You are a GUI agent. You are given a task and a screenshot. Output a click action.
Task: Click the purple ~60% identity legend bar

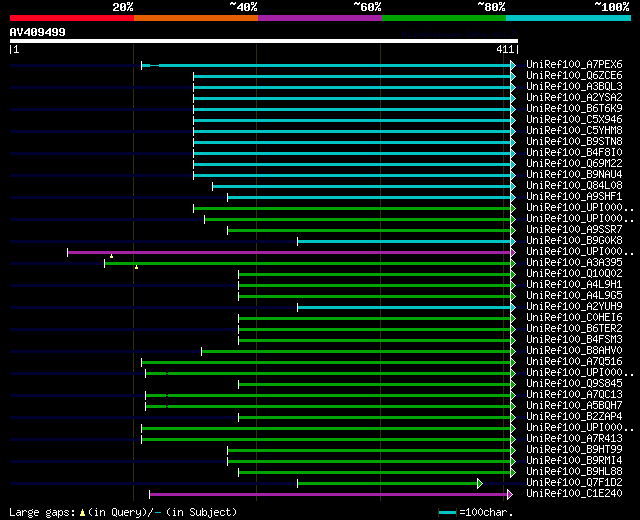320,18
